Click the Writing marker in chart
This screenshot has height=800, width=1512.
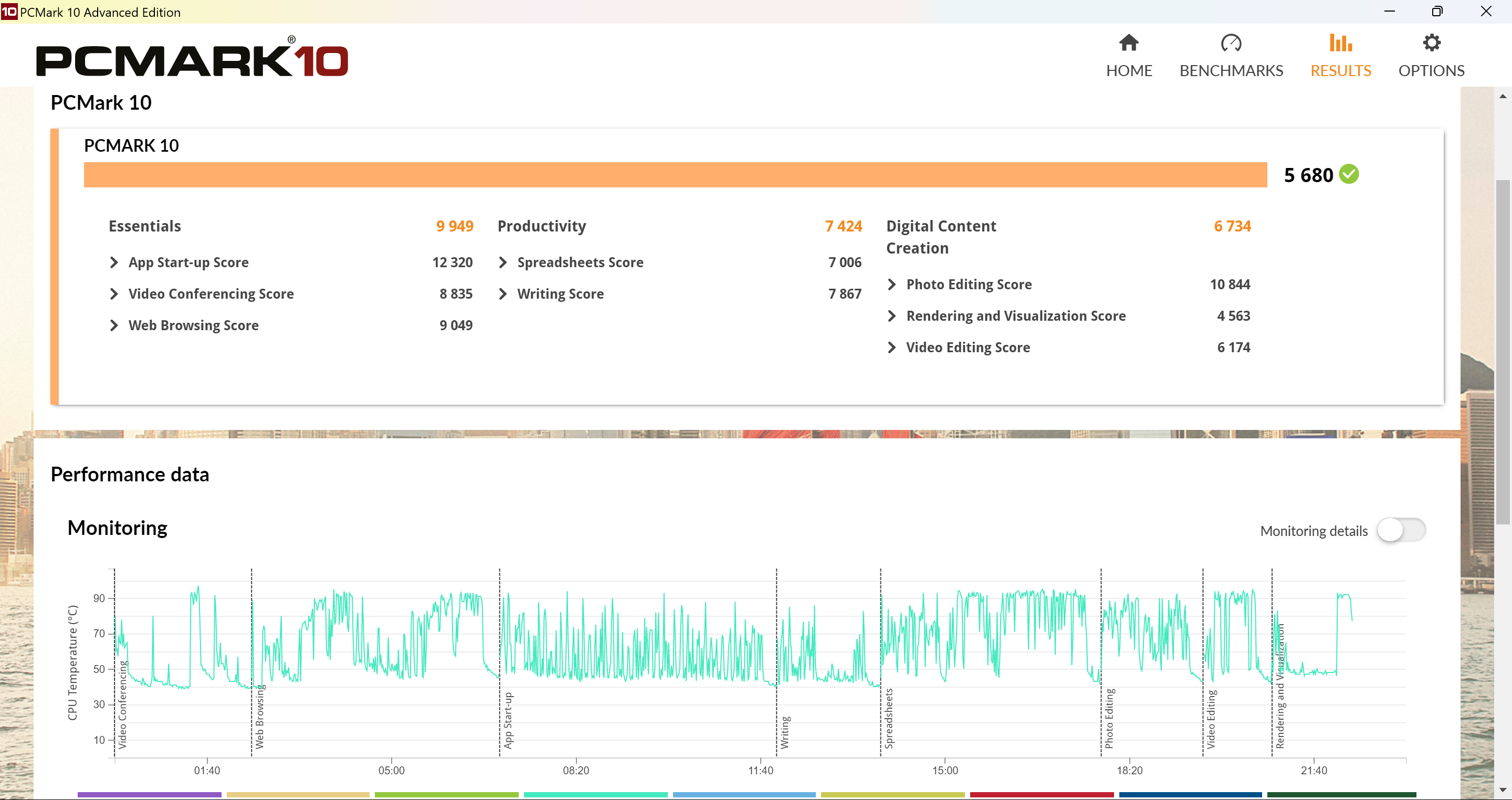click(x=785, y=732)
